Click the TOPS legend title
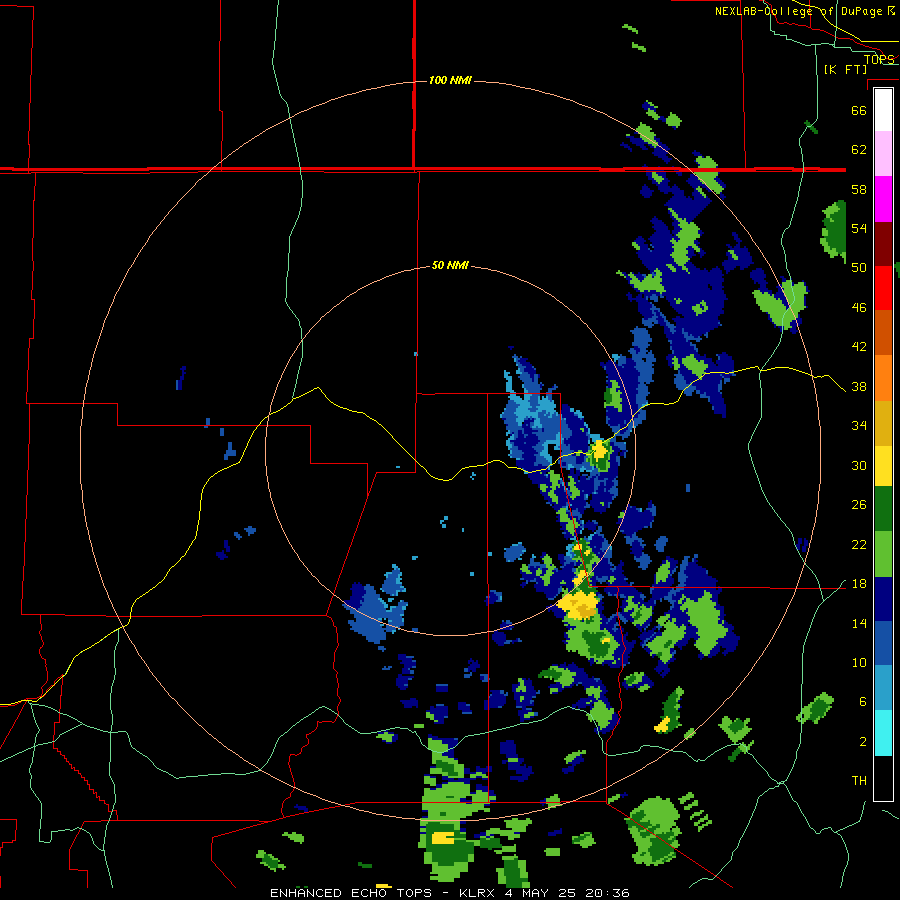The image size is (900, 900). [x=879, y=59]
